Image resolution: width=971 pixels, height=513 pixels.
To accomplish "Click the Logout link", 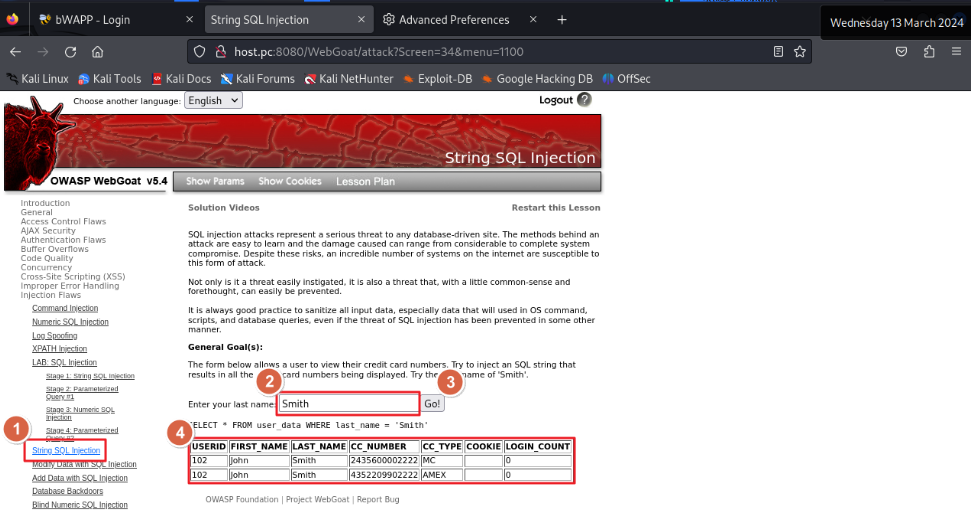I will (555, 100).
